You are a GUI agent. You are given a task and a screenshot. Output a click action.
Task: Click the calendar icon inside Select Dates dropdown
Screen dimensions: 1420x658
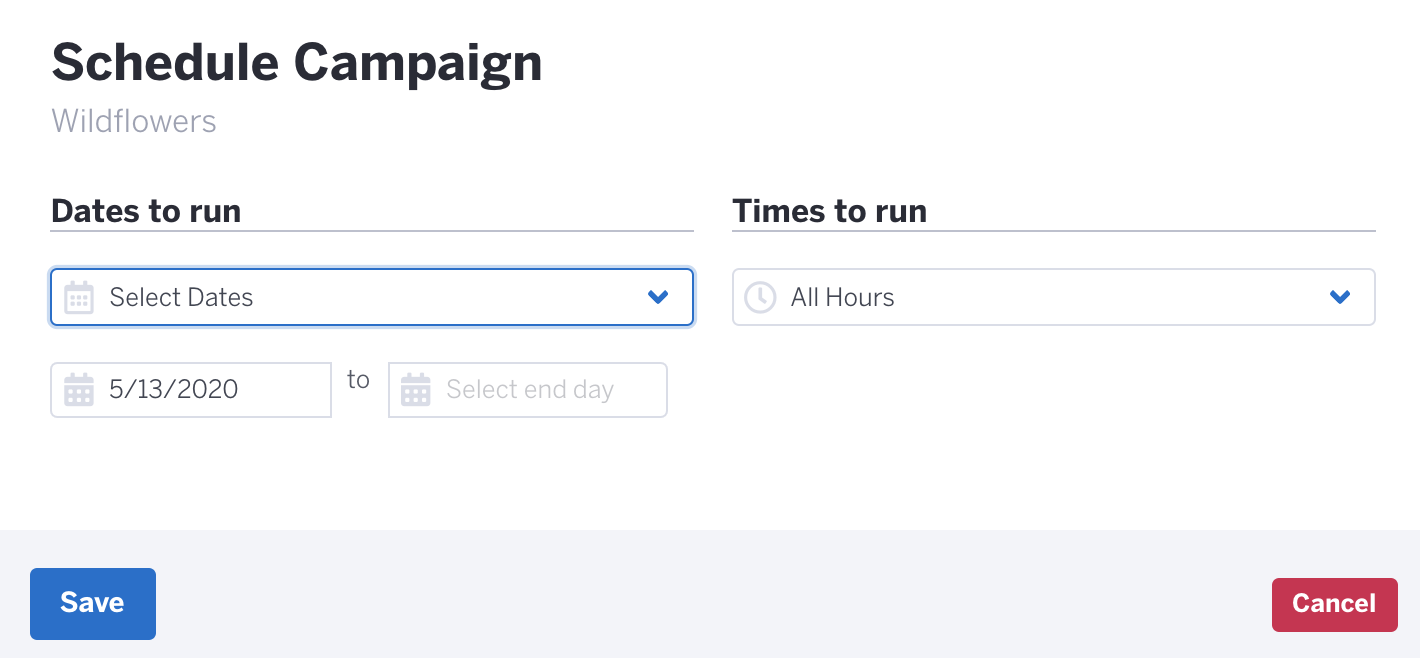coord(79,297)
